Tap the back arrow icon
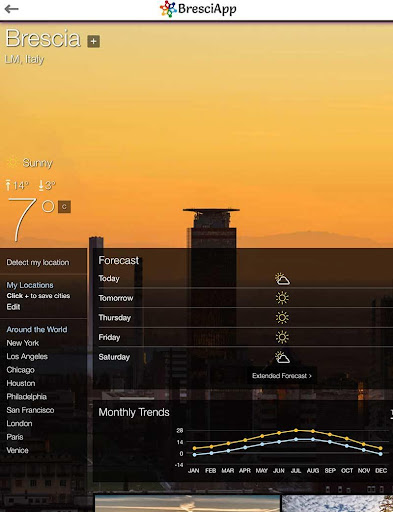393x512 pixels. (x=12, y=9)
